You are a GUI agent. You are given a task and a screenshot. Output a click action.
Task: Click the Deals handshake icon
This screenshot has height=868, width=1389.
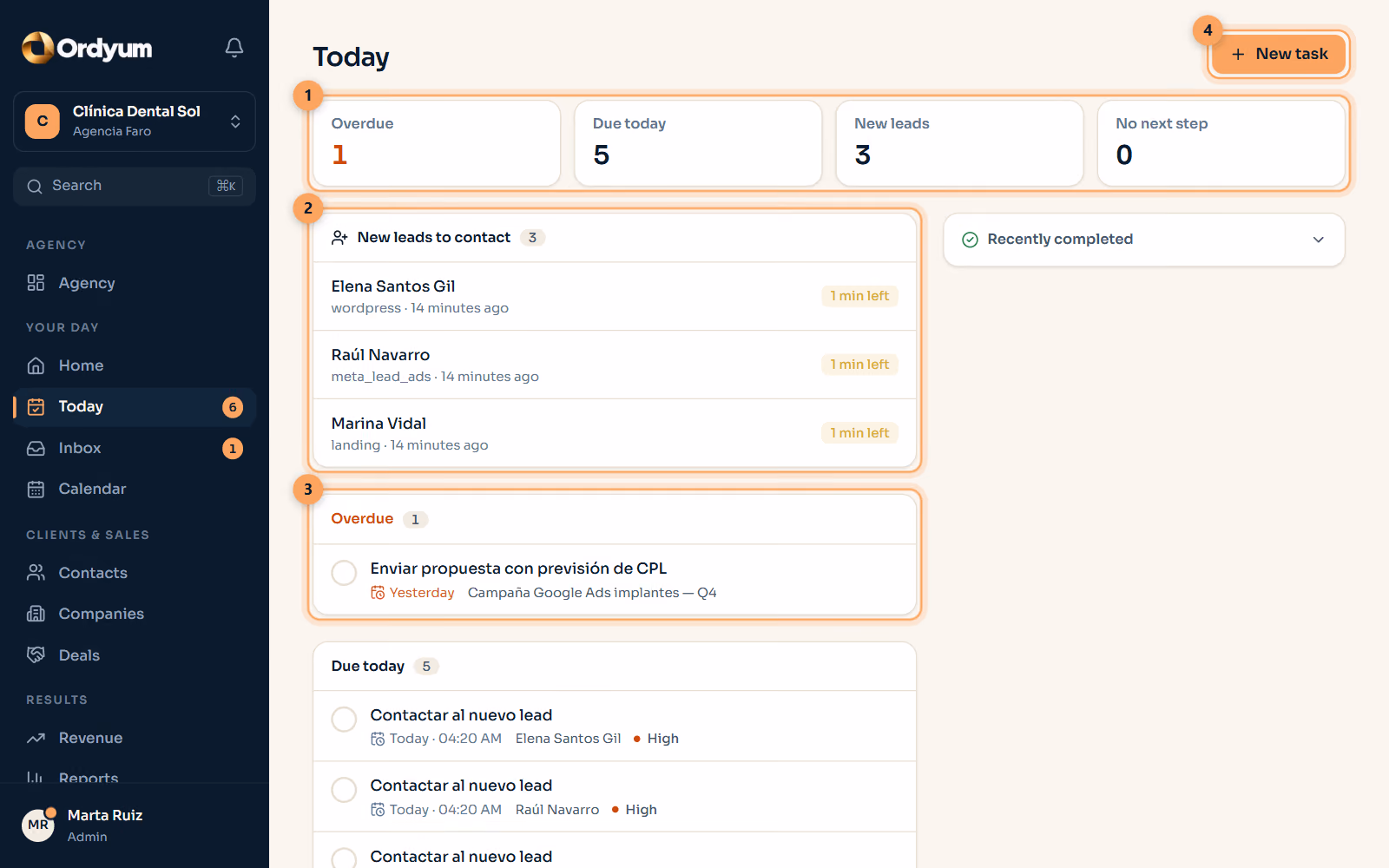pos(36,655)
